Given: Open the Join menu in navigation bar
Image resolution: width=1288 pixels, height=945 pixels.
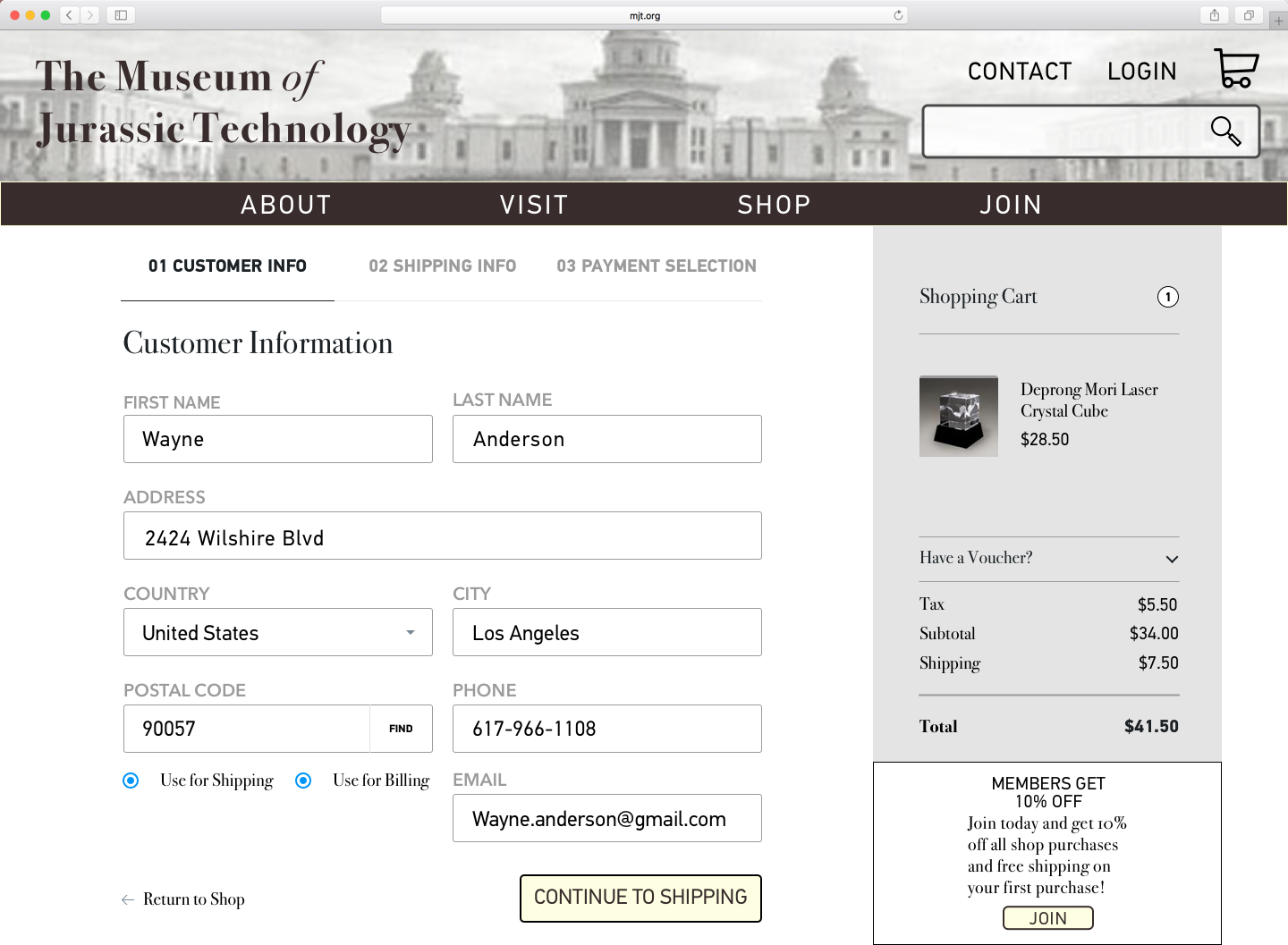Looking at the screenshot, I should tap(1011, 205).
